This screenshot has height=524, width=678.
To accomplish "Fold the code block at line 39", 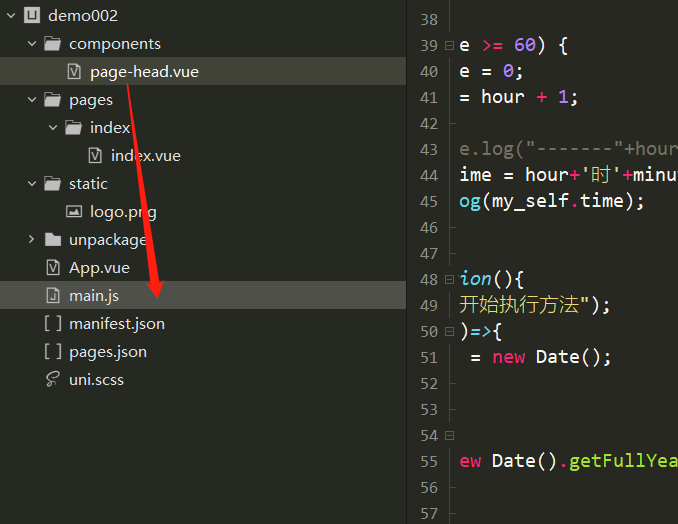I will 450,45.
